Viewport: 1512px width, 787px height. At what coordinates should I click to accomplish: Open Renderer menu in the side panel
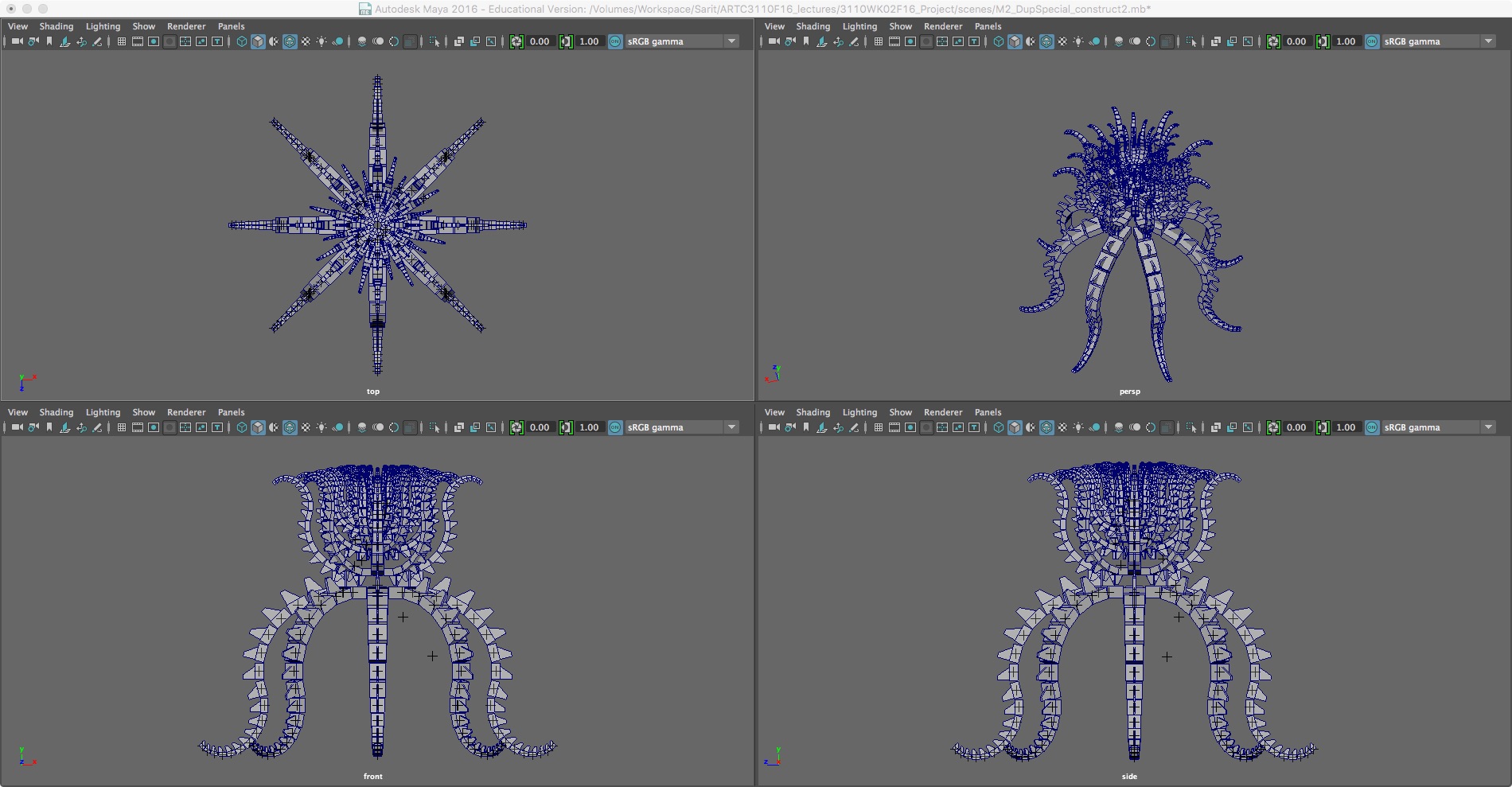click(943, 412)
